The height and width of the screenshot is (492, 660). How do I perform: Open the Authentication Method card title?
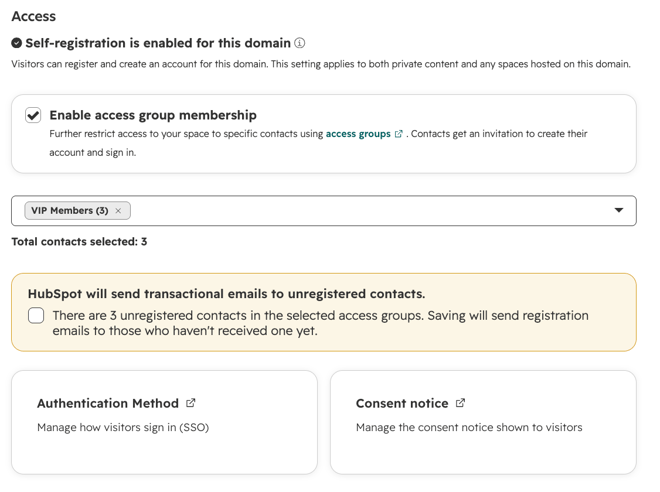point(108,403)
